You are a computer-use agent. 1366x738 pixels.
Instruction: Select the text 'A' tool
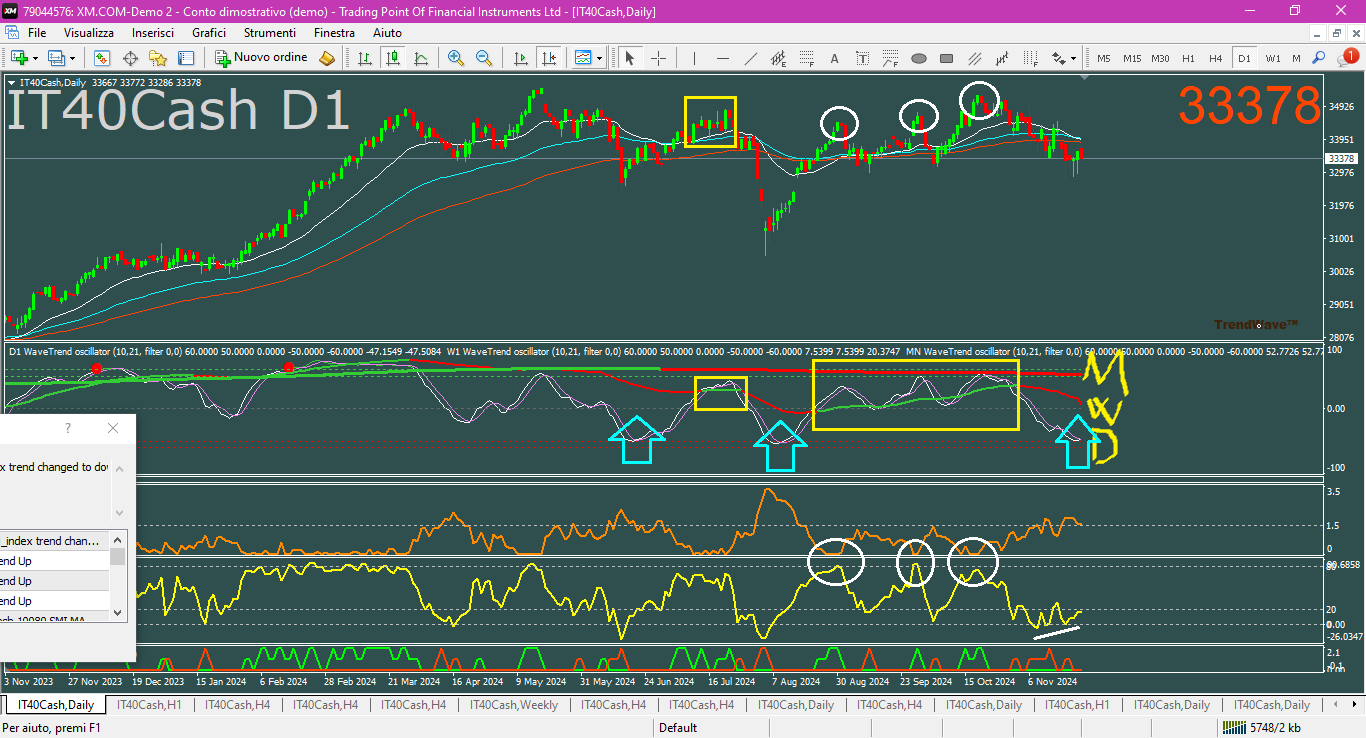tap(835, 58)
